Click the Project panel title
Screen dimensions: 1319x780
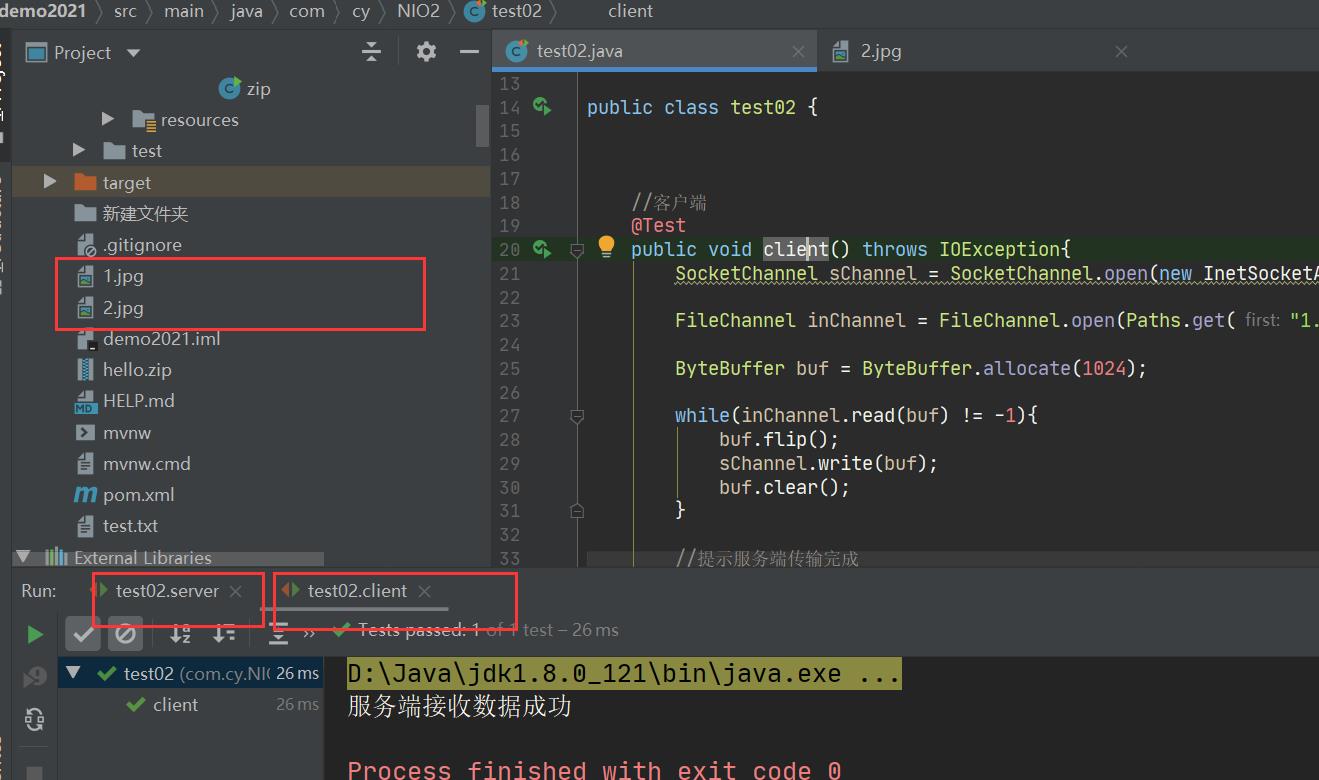82,53
